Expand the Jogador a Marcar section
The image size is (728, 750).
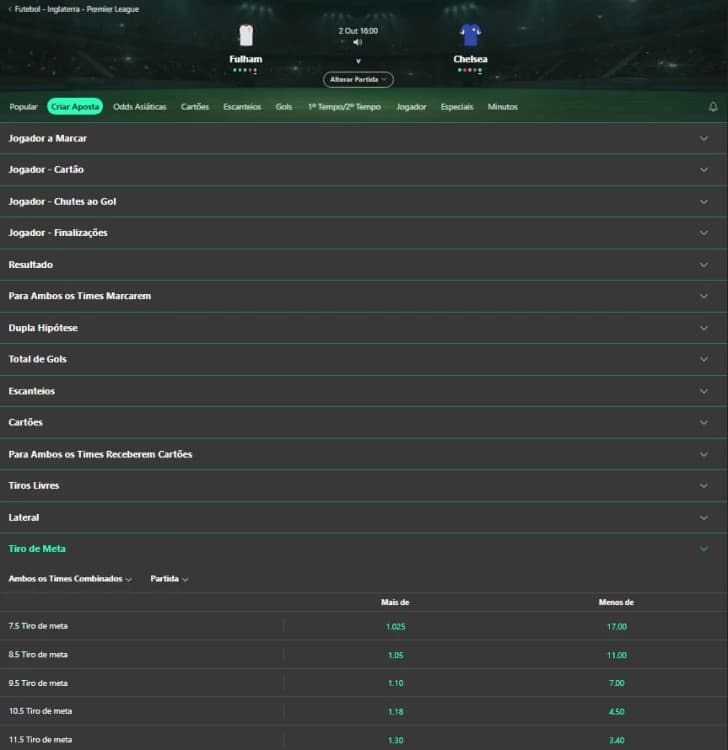pyautogui.click(x=364, y=138)
